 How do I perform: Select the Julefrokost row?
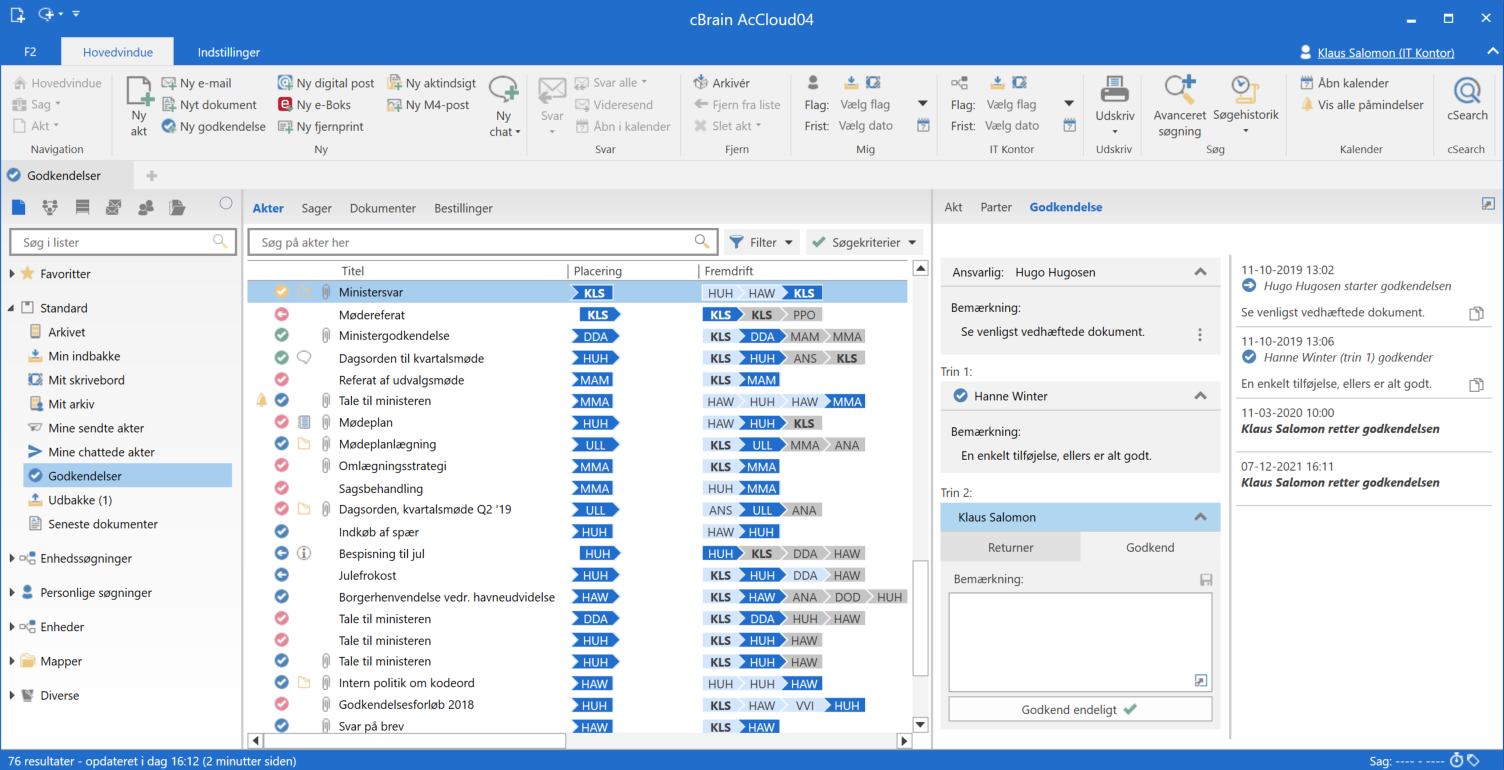coord(577,575)
